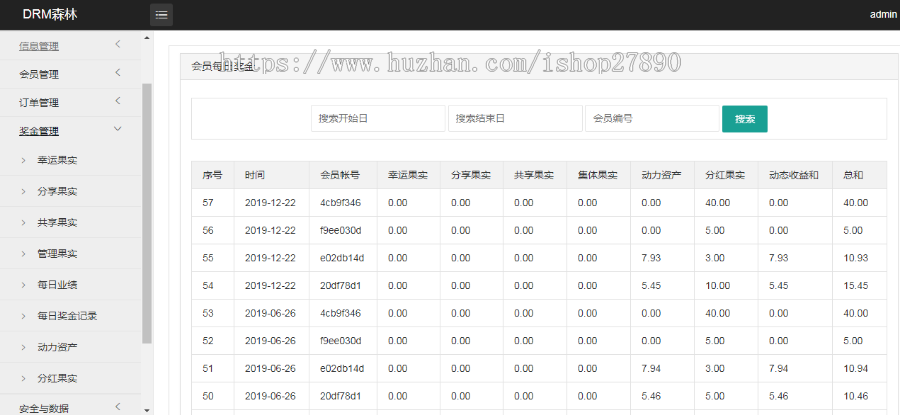The image size is (900, 415).
Task: Click the 动态收益和 column header
Action: pyautogui.click(x=794, y=175)
